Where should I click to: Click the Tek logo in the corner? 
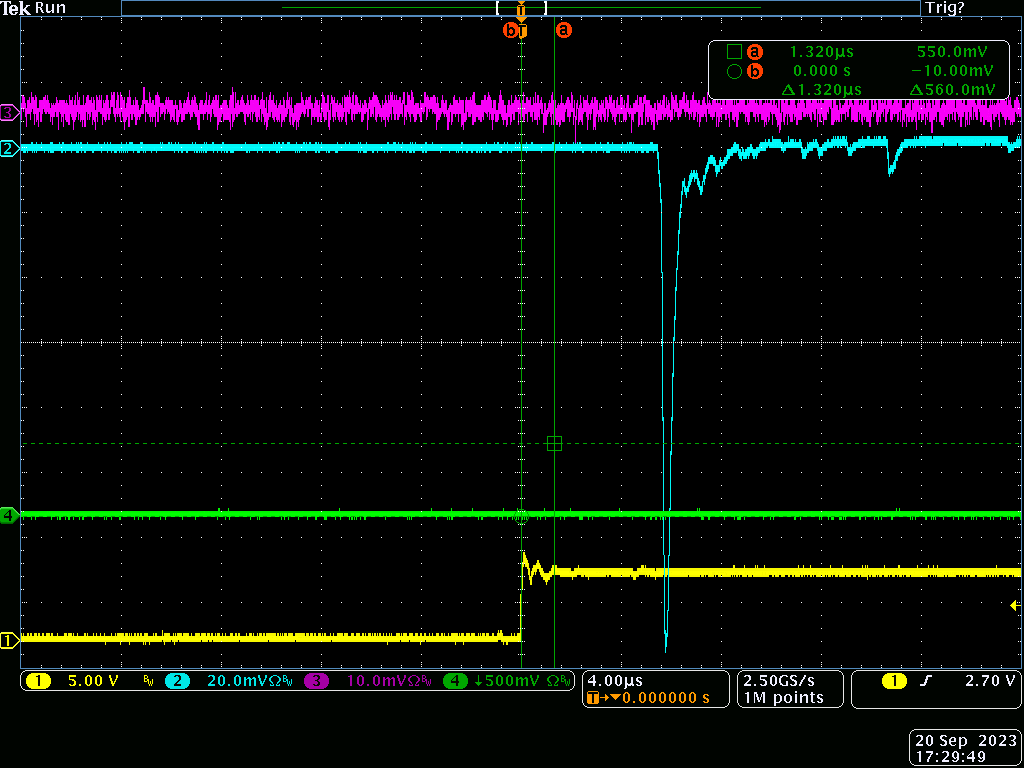pos(15,8)
